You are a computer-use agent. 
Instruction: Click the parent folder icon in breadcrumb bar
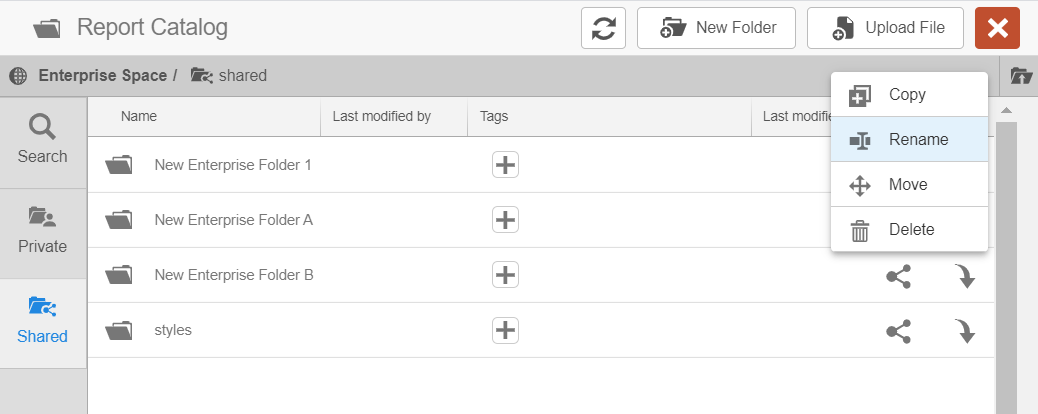[1020, 75]
